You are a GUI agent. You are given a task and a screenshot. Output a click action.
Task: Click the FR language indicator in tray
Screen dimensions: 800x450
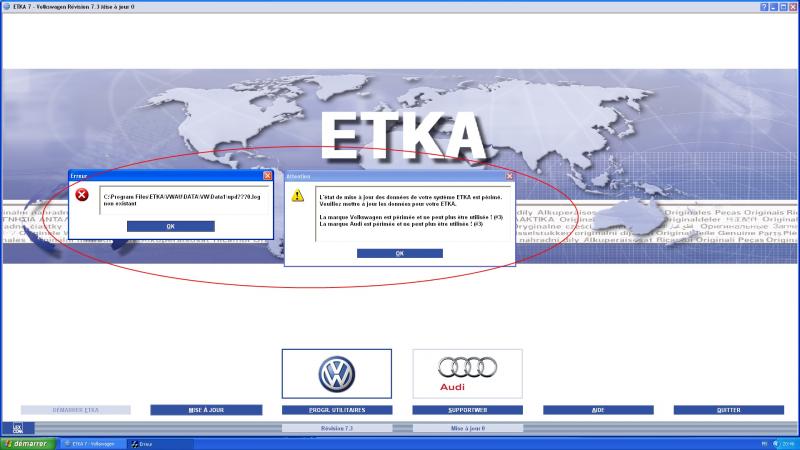click(x=764, y=444)
